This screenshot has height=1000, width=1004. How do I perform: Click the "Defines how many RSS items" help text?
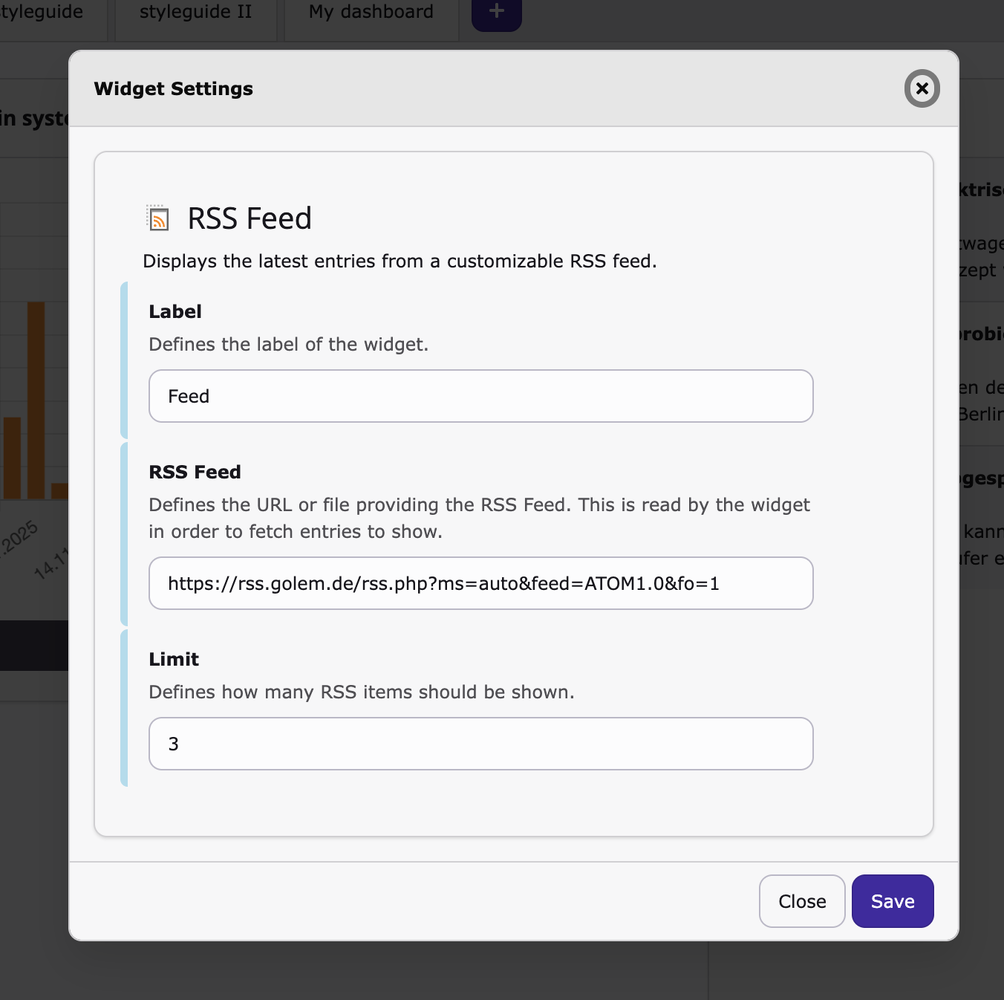(x=361, y=692)
